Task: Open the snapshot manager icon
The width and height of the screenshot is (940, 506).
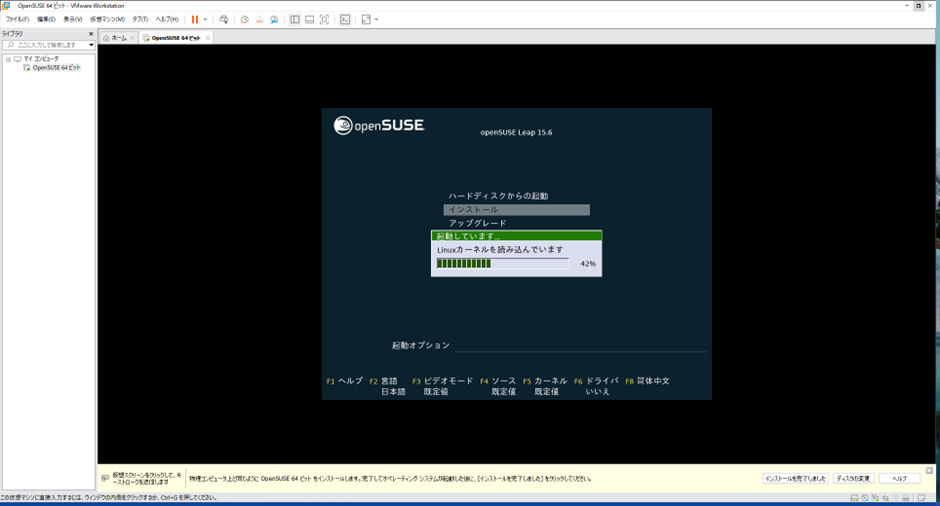Action: coord(274,19)
